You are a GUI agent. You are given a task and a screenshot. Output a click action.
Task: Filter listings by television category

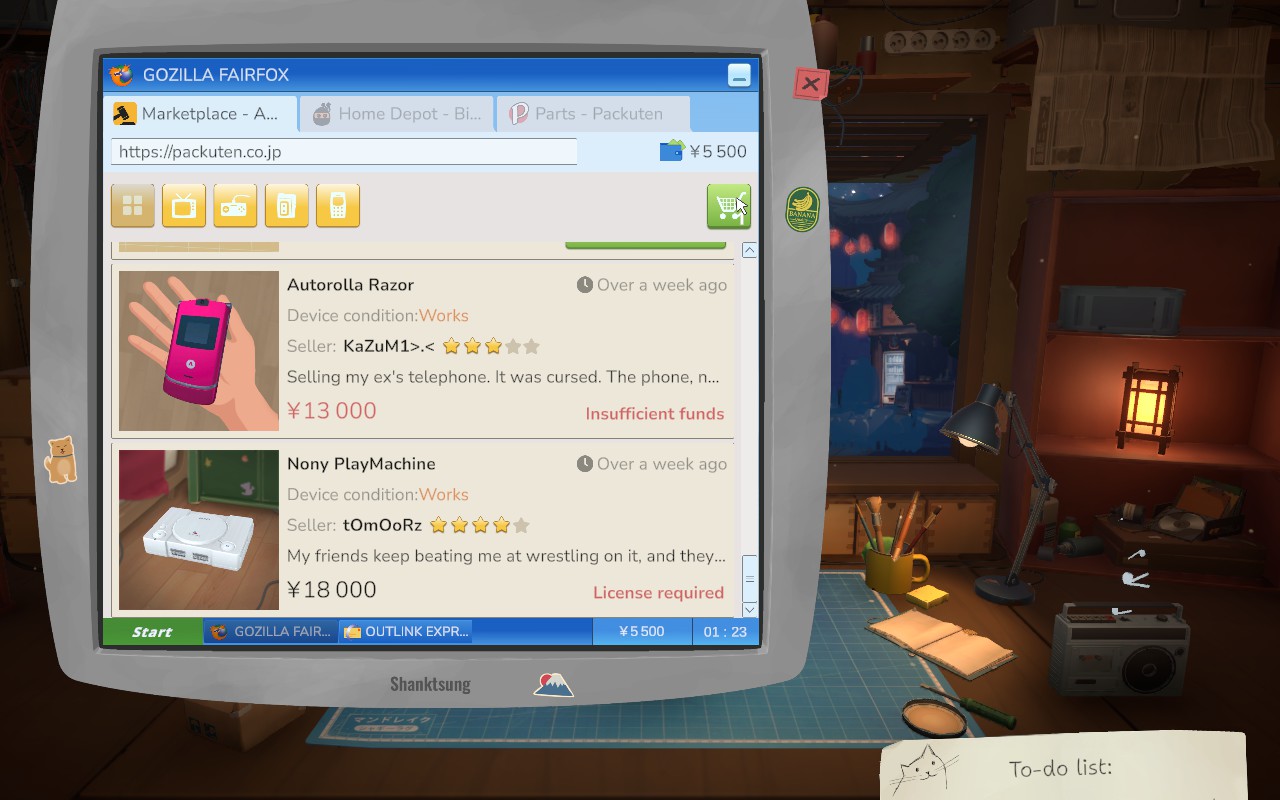point(184,206)
